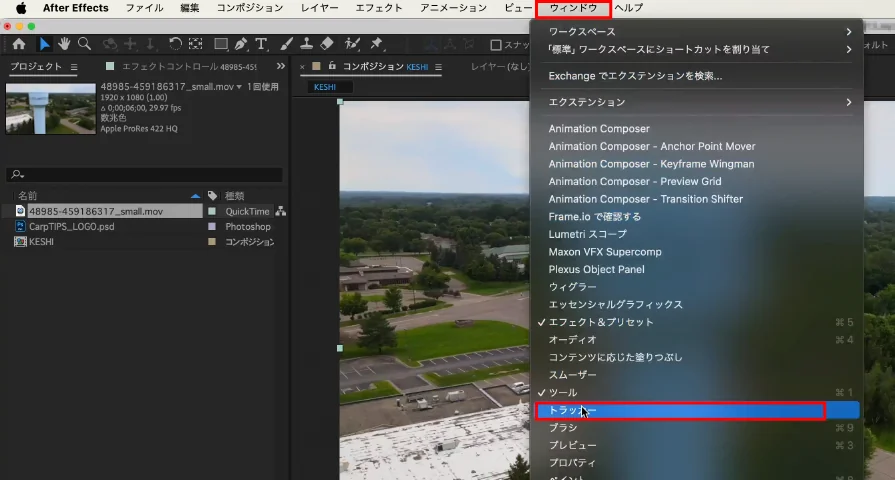Open the エフェクト menu
Viewport: 895px width, 480px height.
pos(379,8)
